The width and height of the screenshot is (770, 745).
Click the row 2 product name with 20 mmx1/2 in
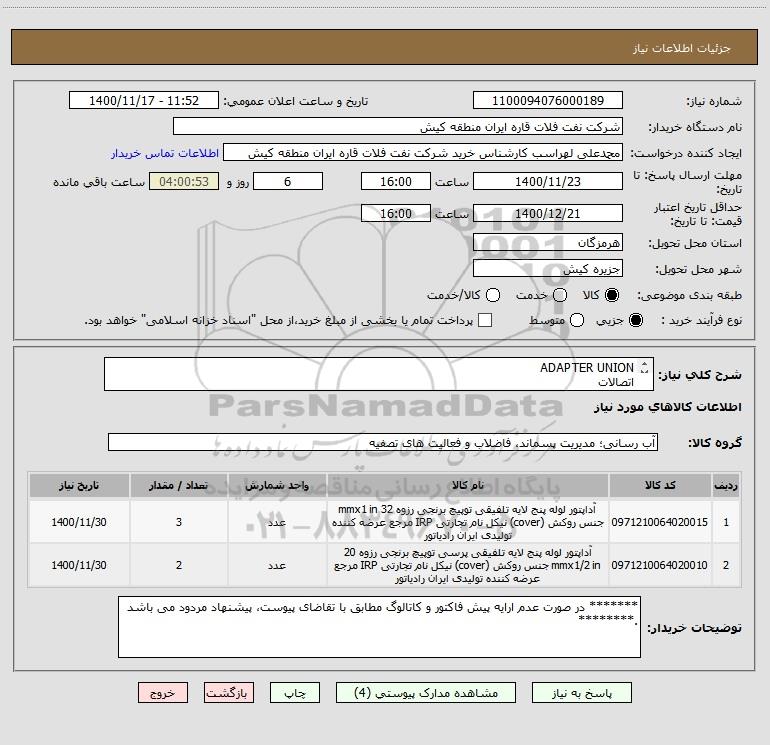(x=468, y=565)
